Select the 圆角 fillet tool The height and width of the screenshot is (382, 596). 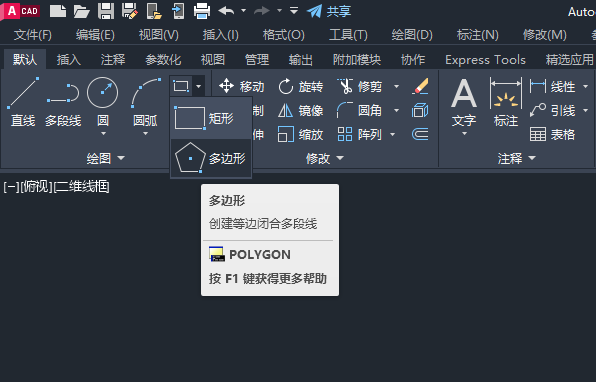pos(360,111)
